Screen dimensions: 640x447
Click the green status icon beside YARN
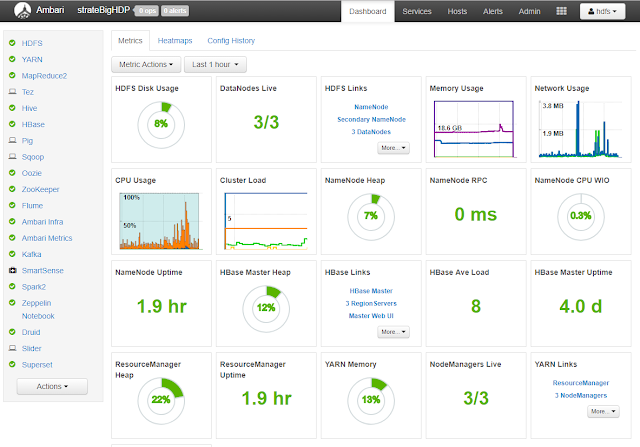coord(12,59)
